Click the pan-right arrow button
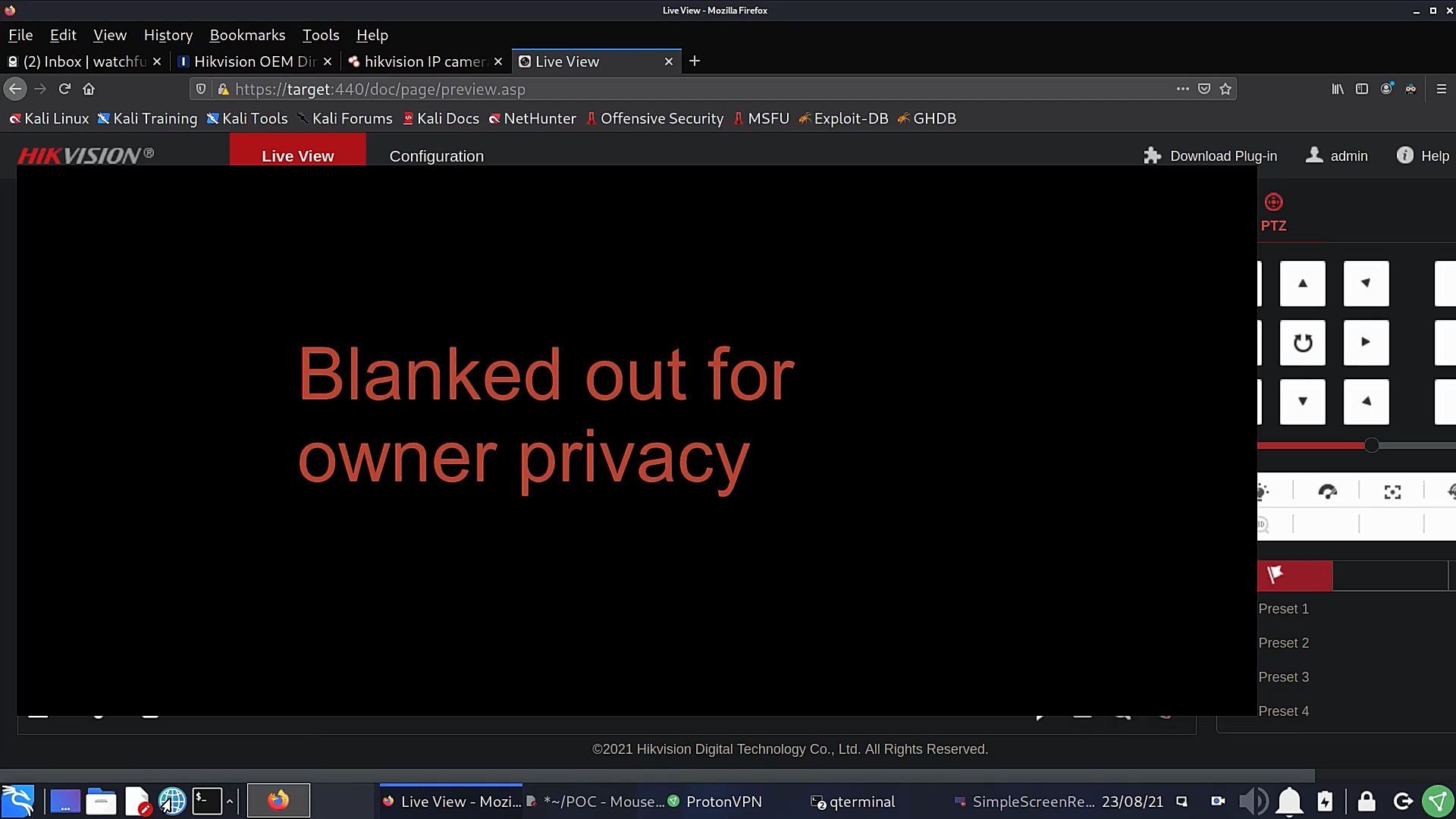1456x819 pixels. click(x=1366, y=342)
